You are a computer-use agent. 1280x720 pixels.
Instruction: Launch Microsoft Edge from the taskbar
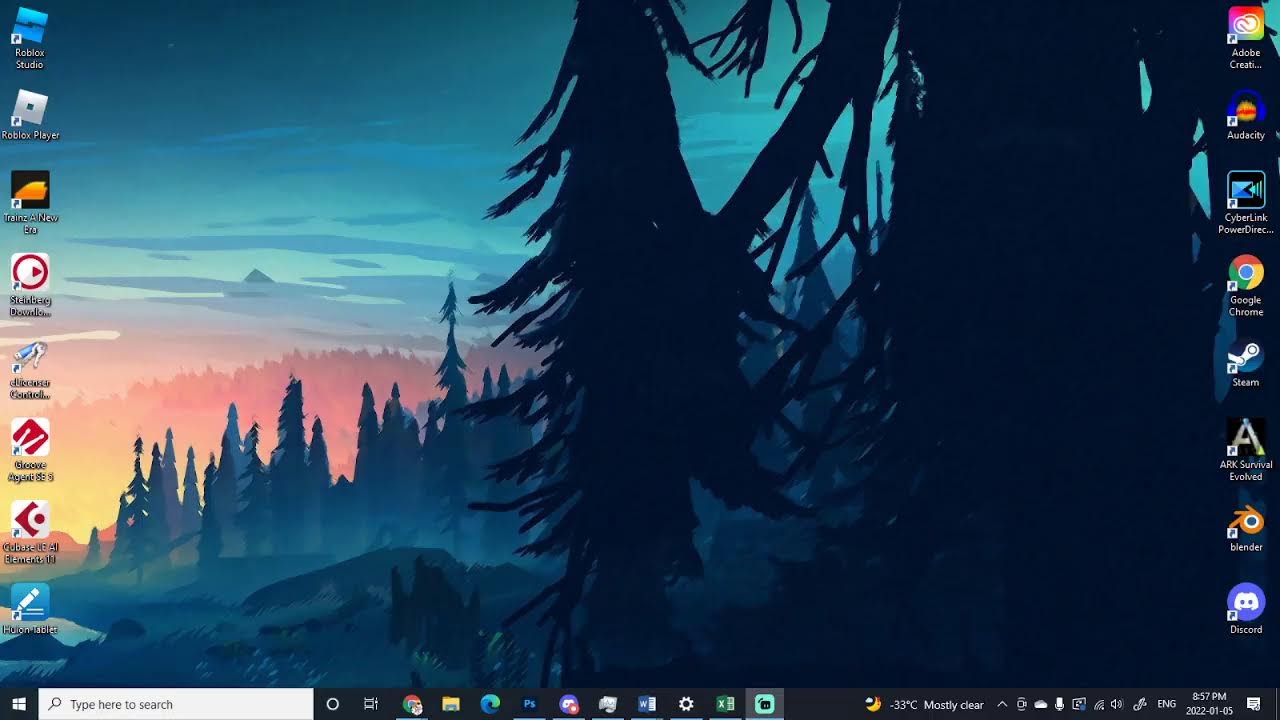[x=490, y=704]
